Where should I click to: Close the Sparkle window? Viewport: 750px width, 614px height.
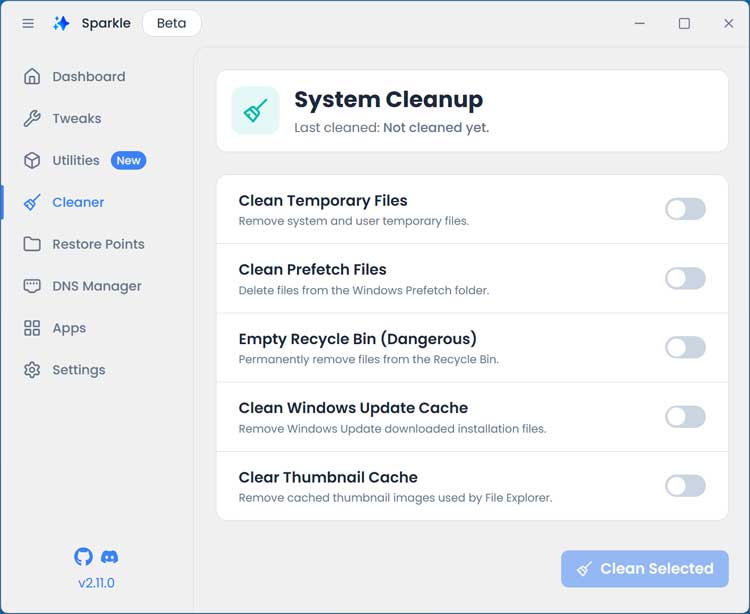click(x=728, y=23)
